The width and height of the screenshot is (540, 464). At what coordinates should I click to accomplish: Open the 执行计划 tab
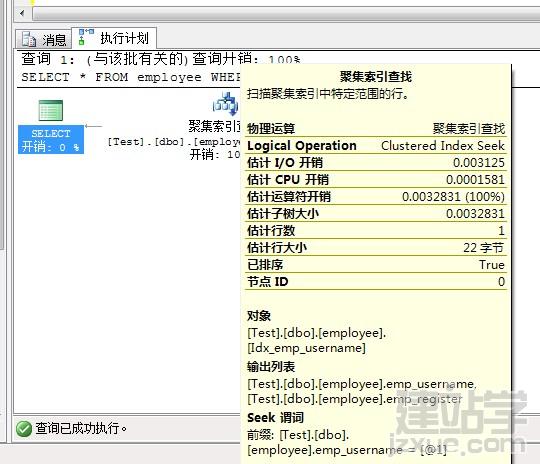(114, 38)
